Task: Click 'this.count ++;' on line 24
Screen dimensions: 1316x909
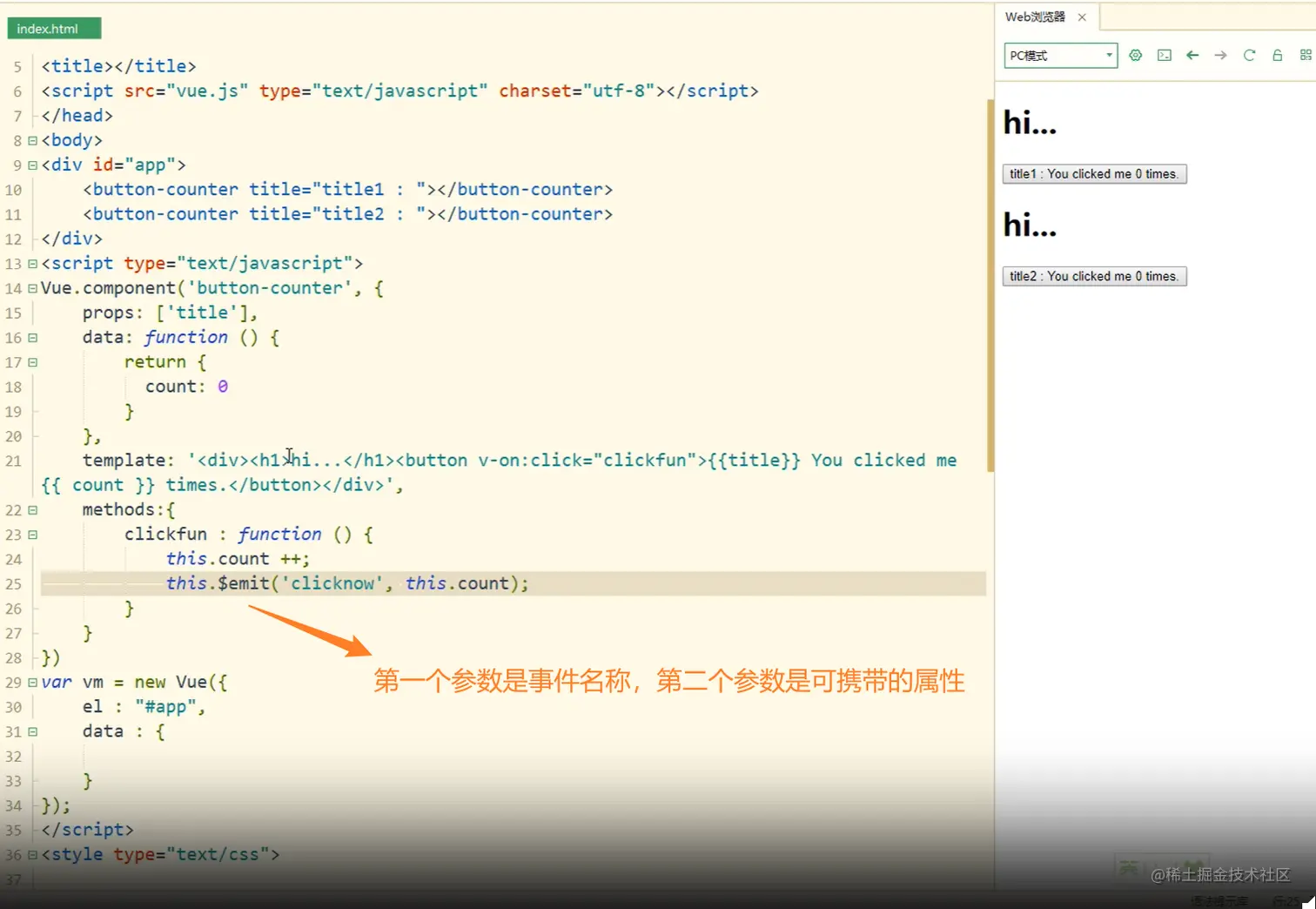Action: [x=238, y=559]
